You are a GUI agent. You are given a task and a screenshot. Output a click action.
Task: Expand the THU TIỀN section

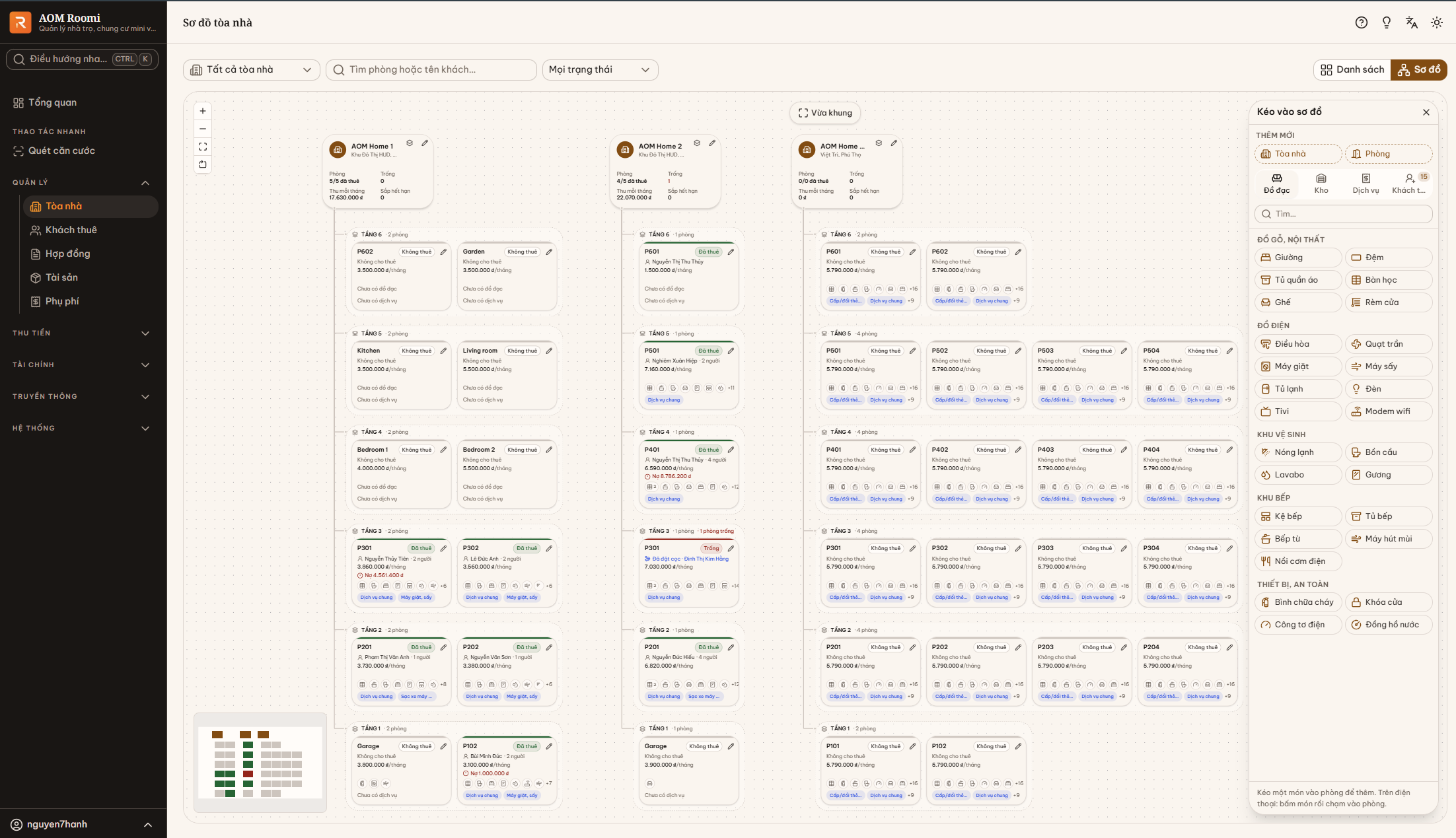coord(83,333)
